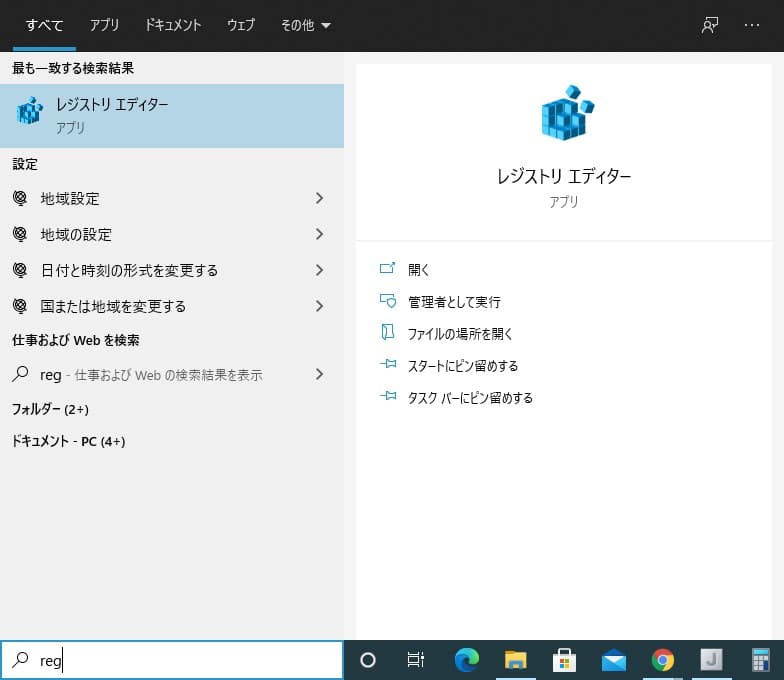The width and height of the screenshot is (784, 680).
Task: Open the Calculator taskbar icon
Action: tap(760, 660)
